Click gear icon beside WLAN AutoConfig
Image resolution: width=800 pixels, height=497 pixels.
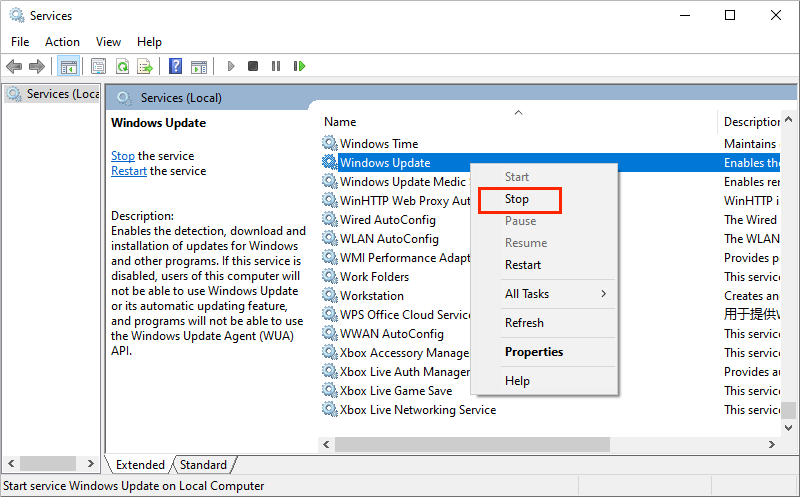tap(330, 238)
